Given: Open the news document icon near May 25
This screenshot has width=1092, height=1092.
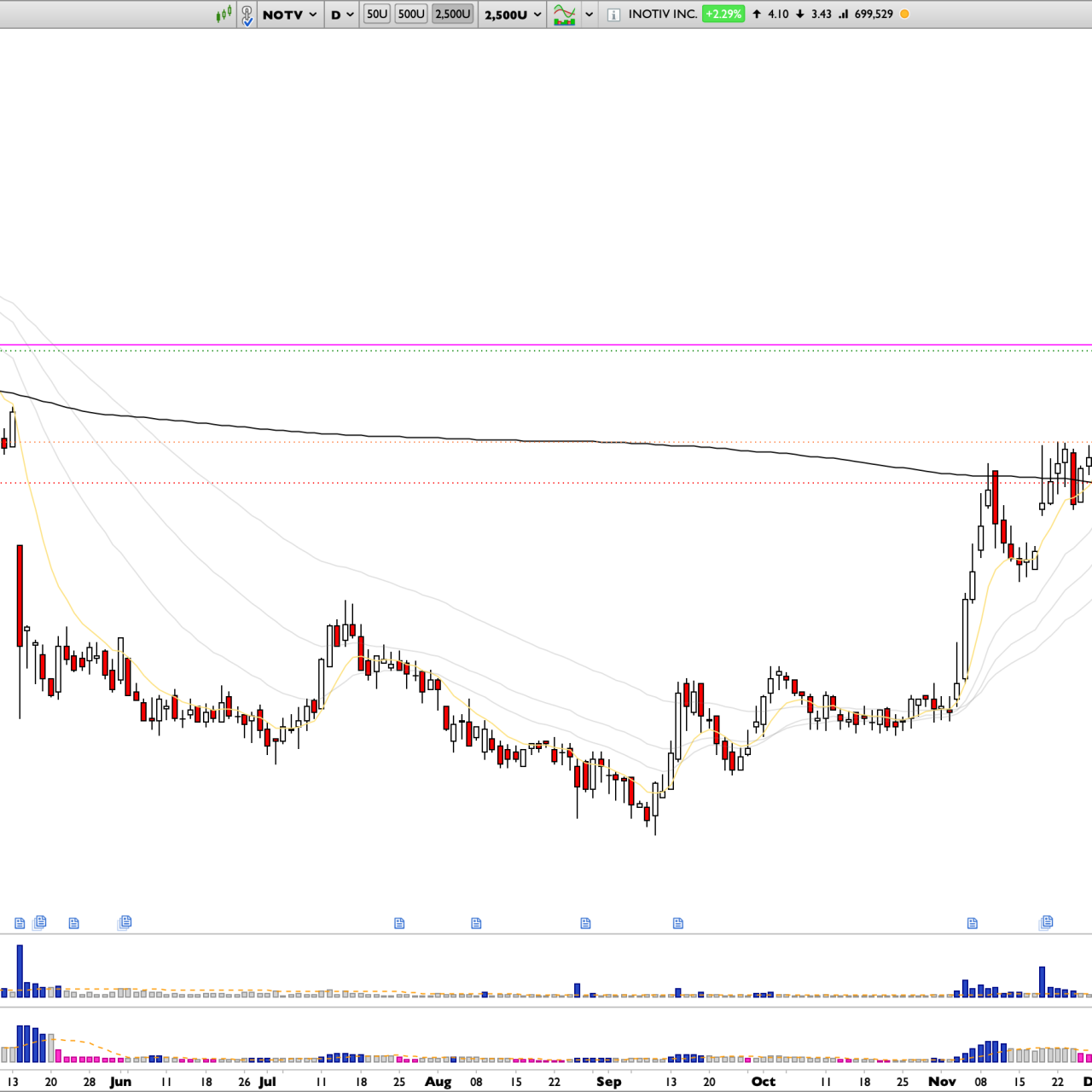Looking at the screenshot, I should [74, 923].
